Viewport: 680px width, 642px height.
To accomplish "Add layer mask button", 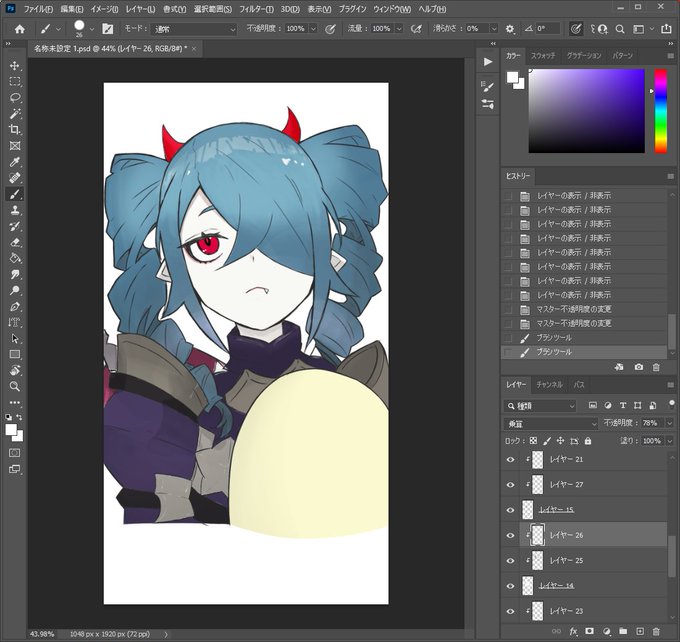I will click(589, 632).
